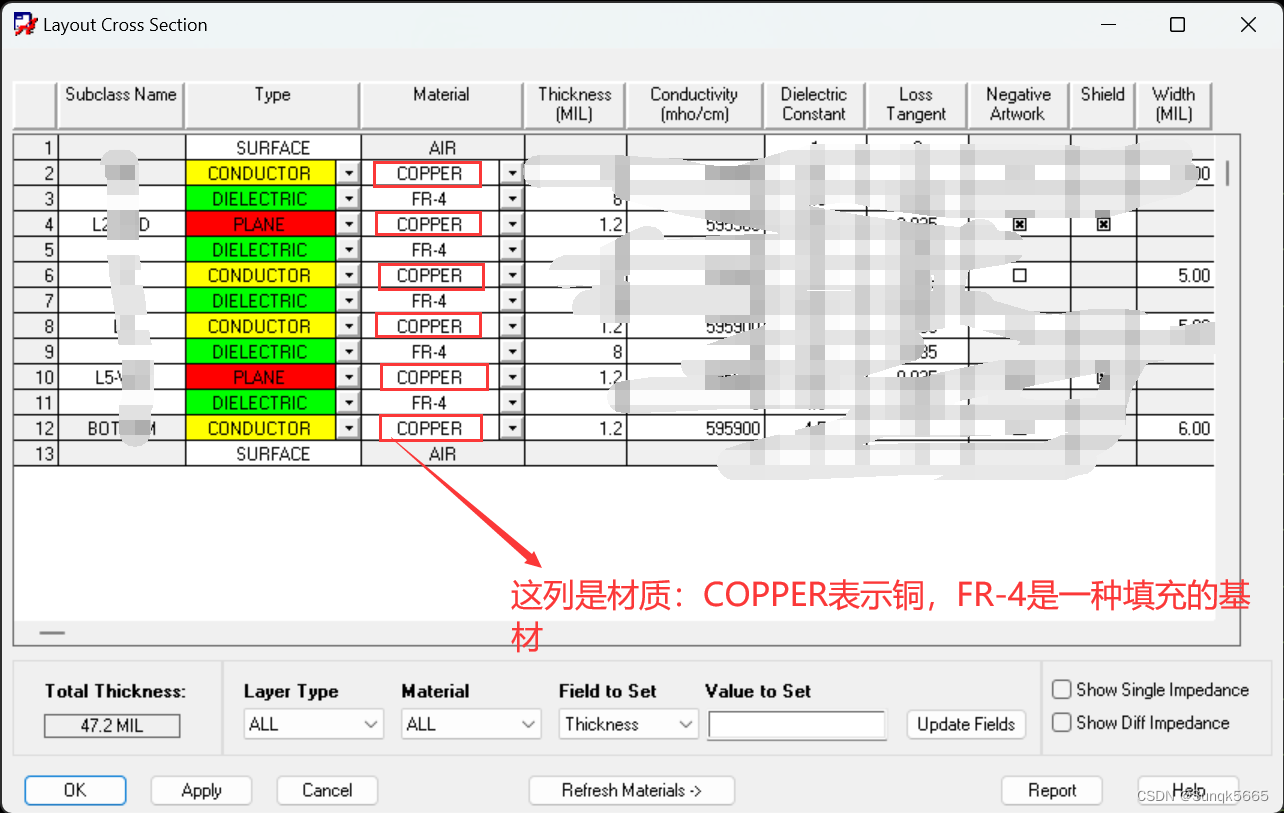
Task: Select the red PLANE cell in row 4
Action: (x=262, y=224)
